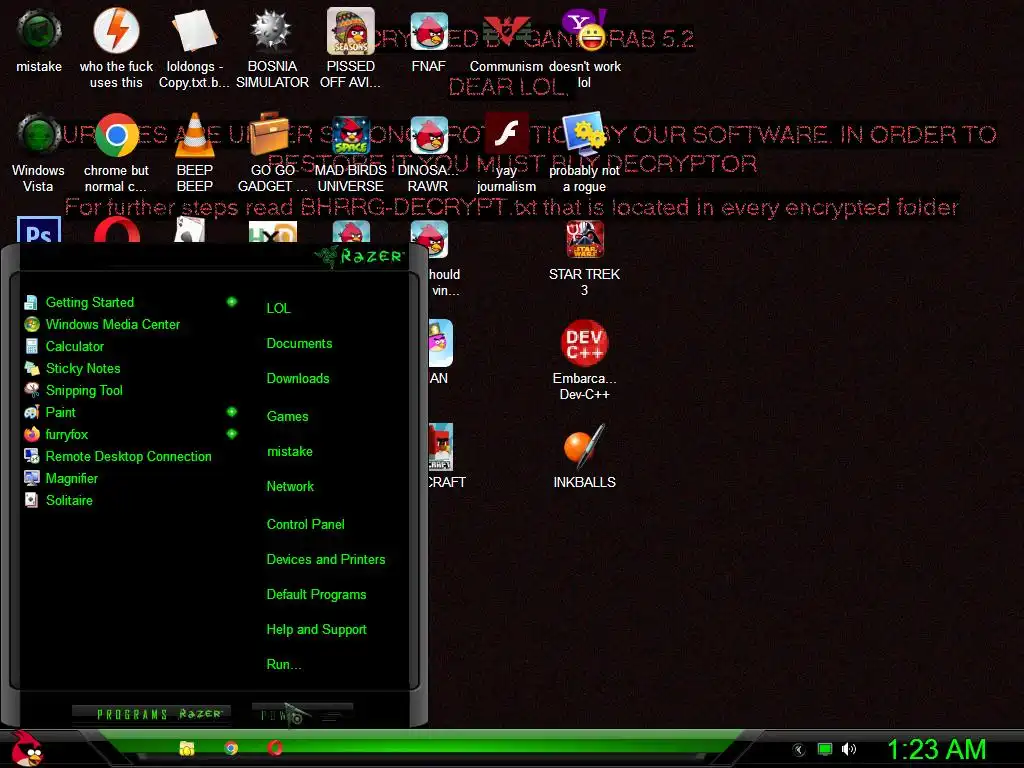Click the green monitor tray icon
This screenshot has height=768, width=1024.
(x=825, y=749)
